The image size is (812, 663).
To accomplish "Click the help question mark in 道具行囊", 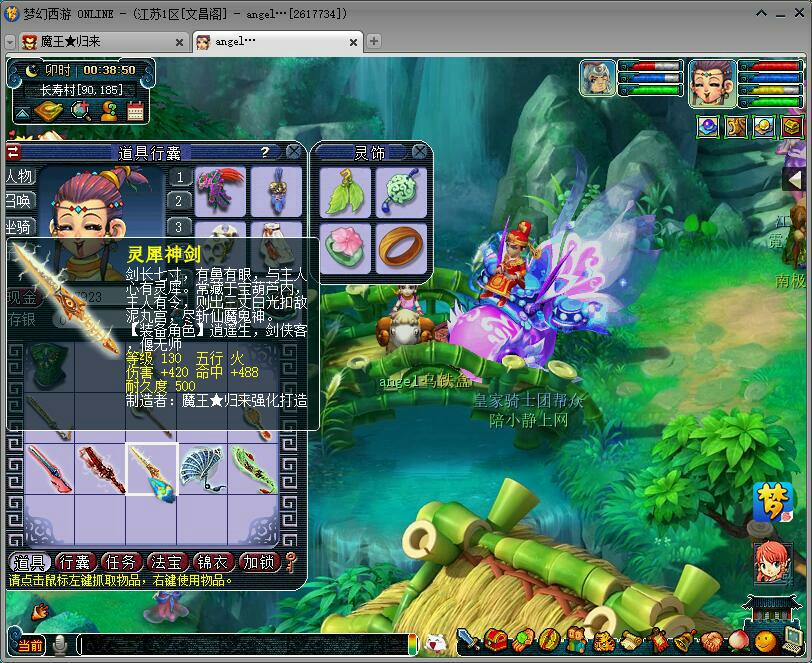I will [x=265, y=151].
